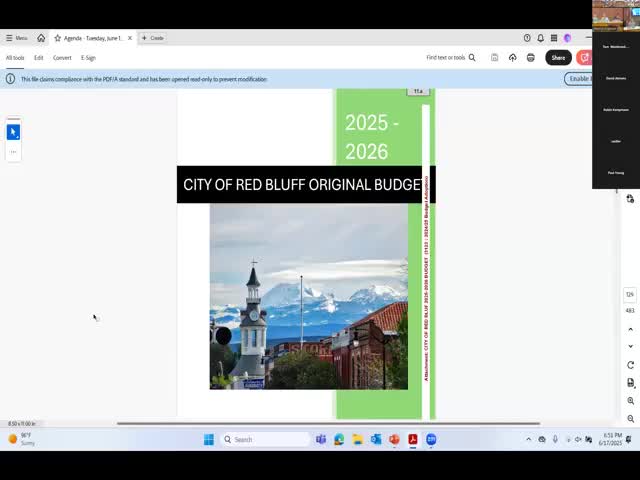Select the arrow selection tool
The image size is (640, 480).
[13, 132]
